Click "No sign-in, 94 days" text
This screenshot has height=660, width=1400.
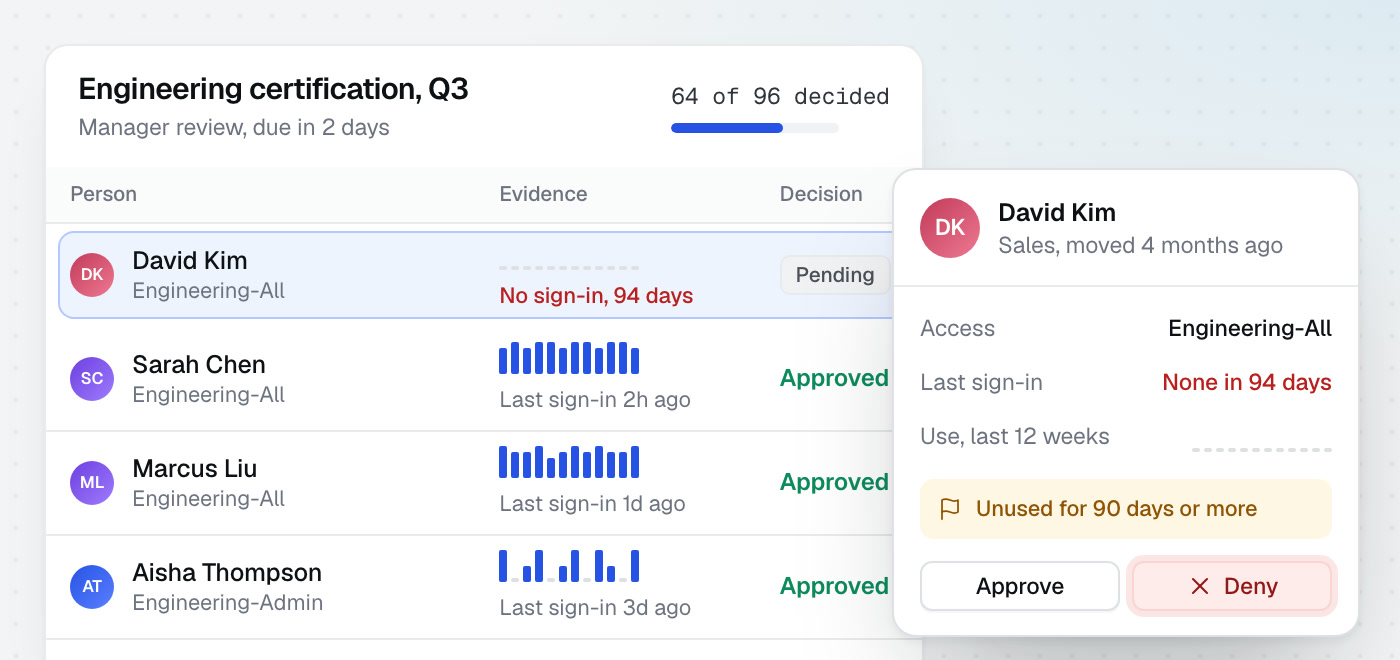point(596,296)
